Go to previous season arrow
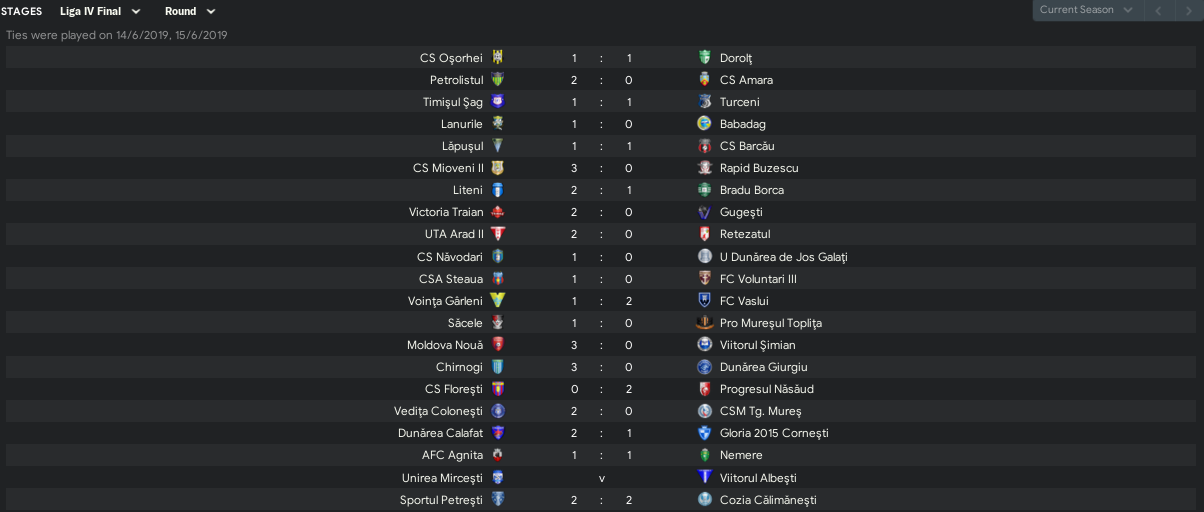 [1158, 10]
